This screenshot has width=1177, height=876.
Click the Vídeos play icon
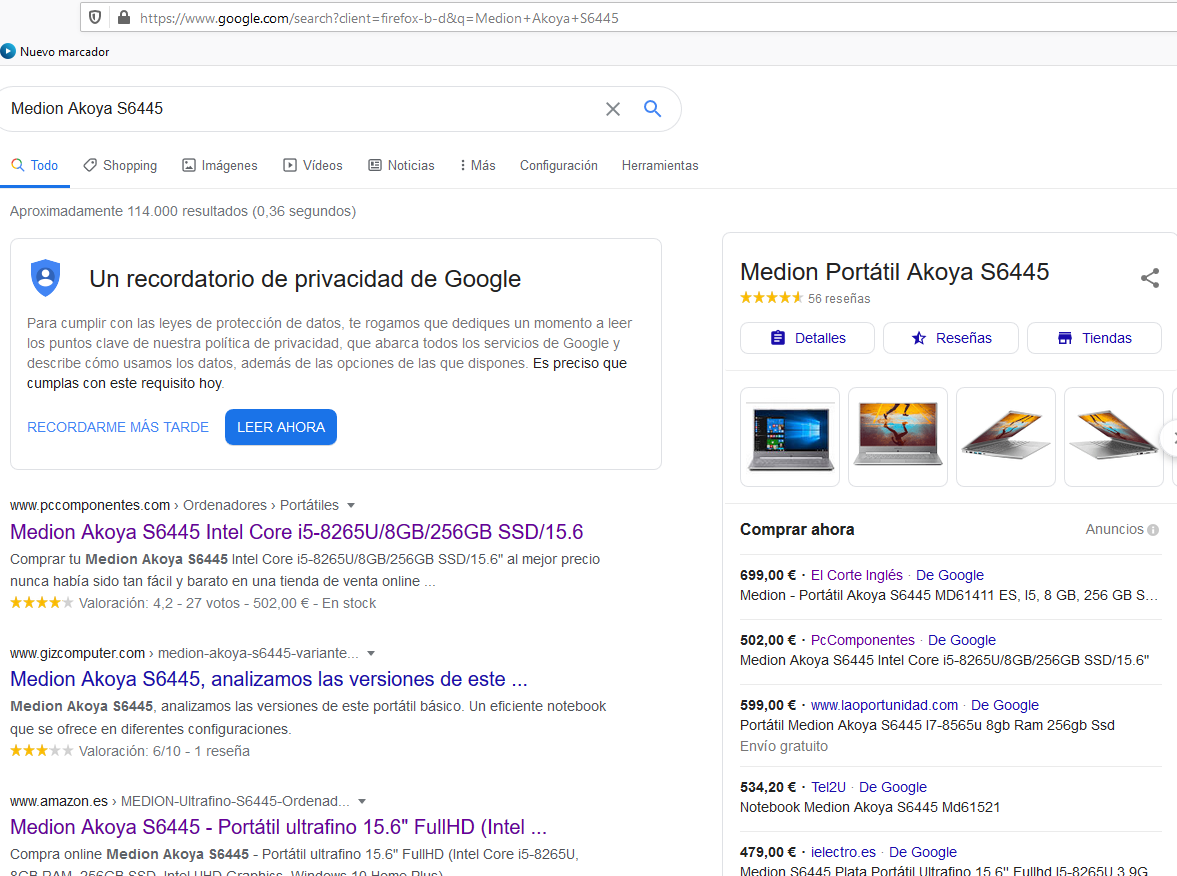[x=290, y=165]
